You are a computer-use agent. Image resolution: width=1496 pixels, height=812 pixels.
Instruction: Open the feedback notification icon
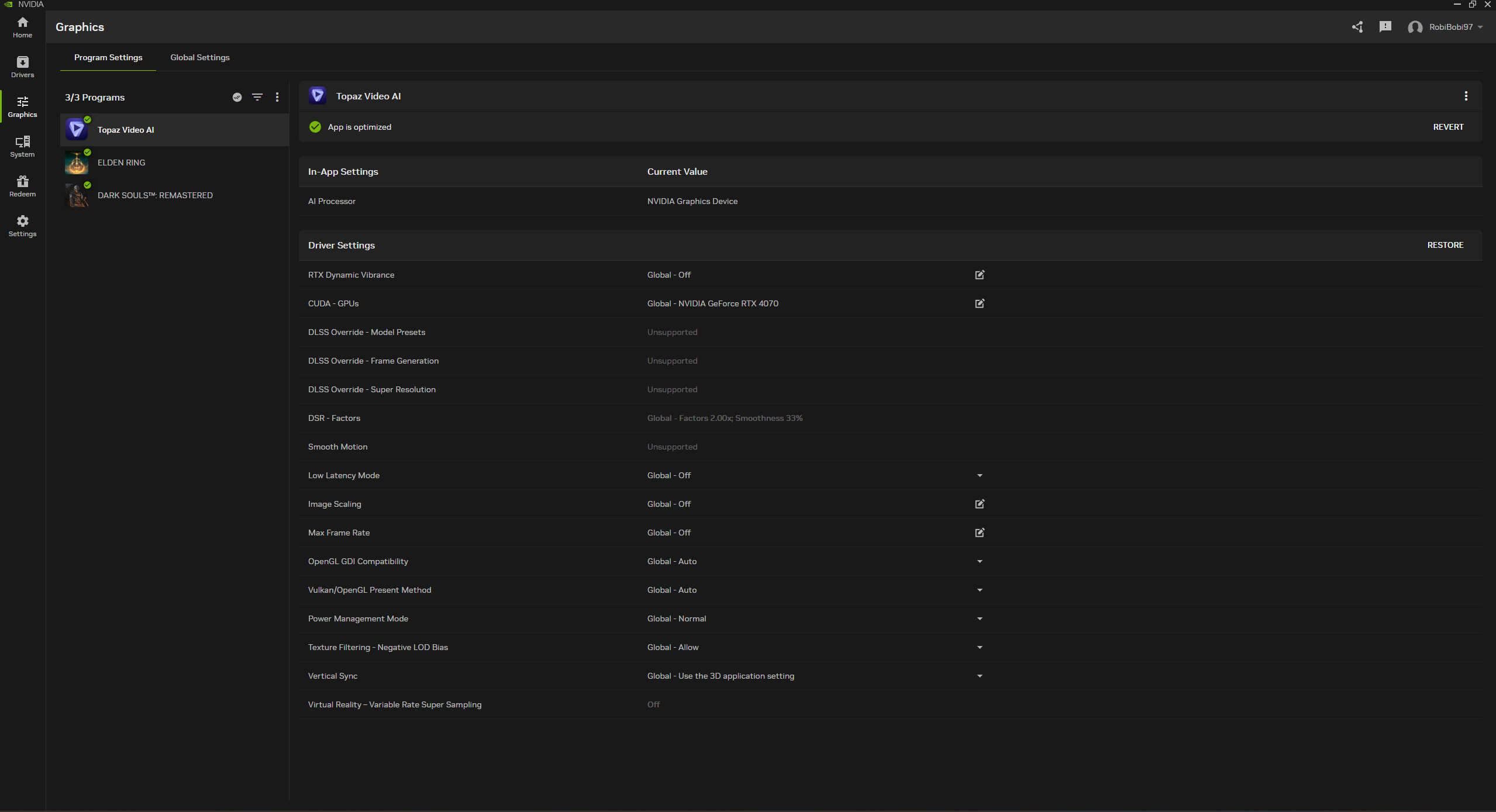[x=1385, y=27]
